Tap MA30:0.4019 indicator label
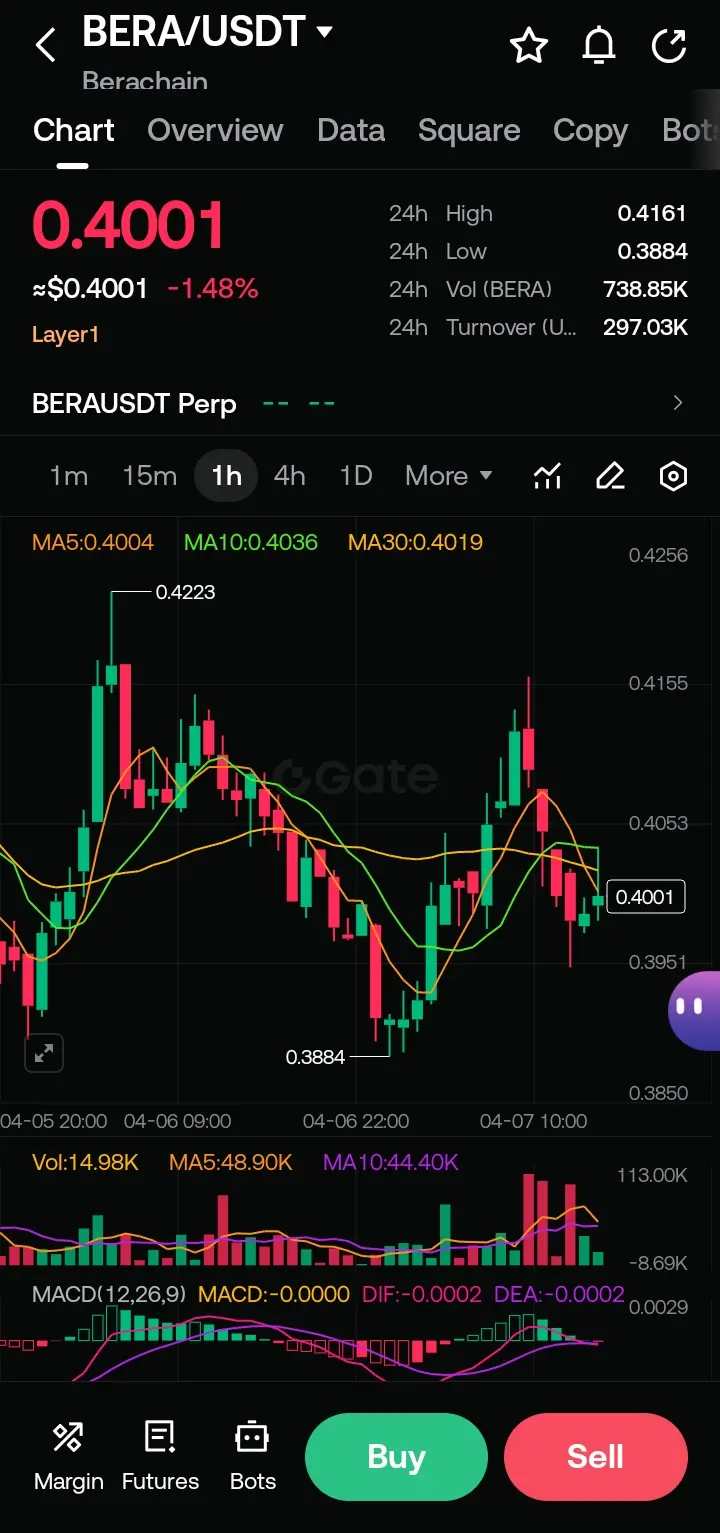This screenshot has width=720, height=1533. [x=415, y=542]
